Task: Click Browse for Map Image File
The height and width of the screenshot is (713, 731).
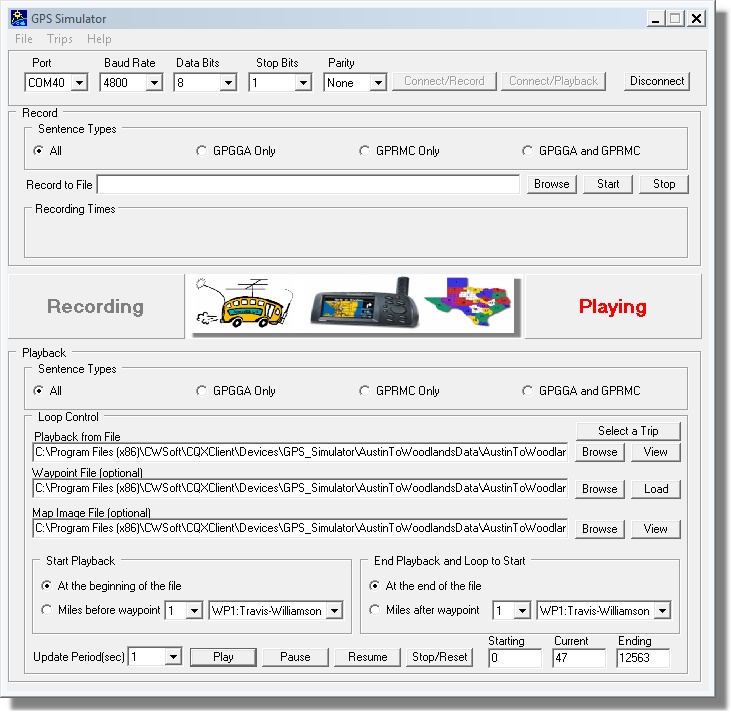Action: [600, 529]
